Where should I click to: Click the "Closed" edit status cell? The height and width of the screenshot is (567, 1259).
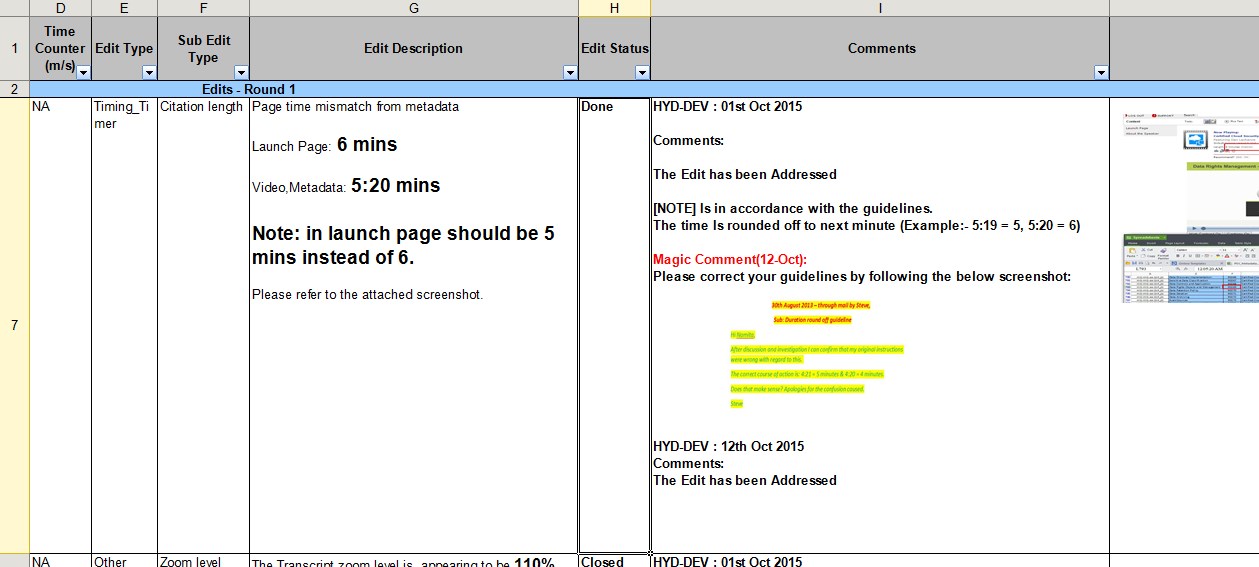(614, 561)
